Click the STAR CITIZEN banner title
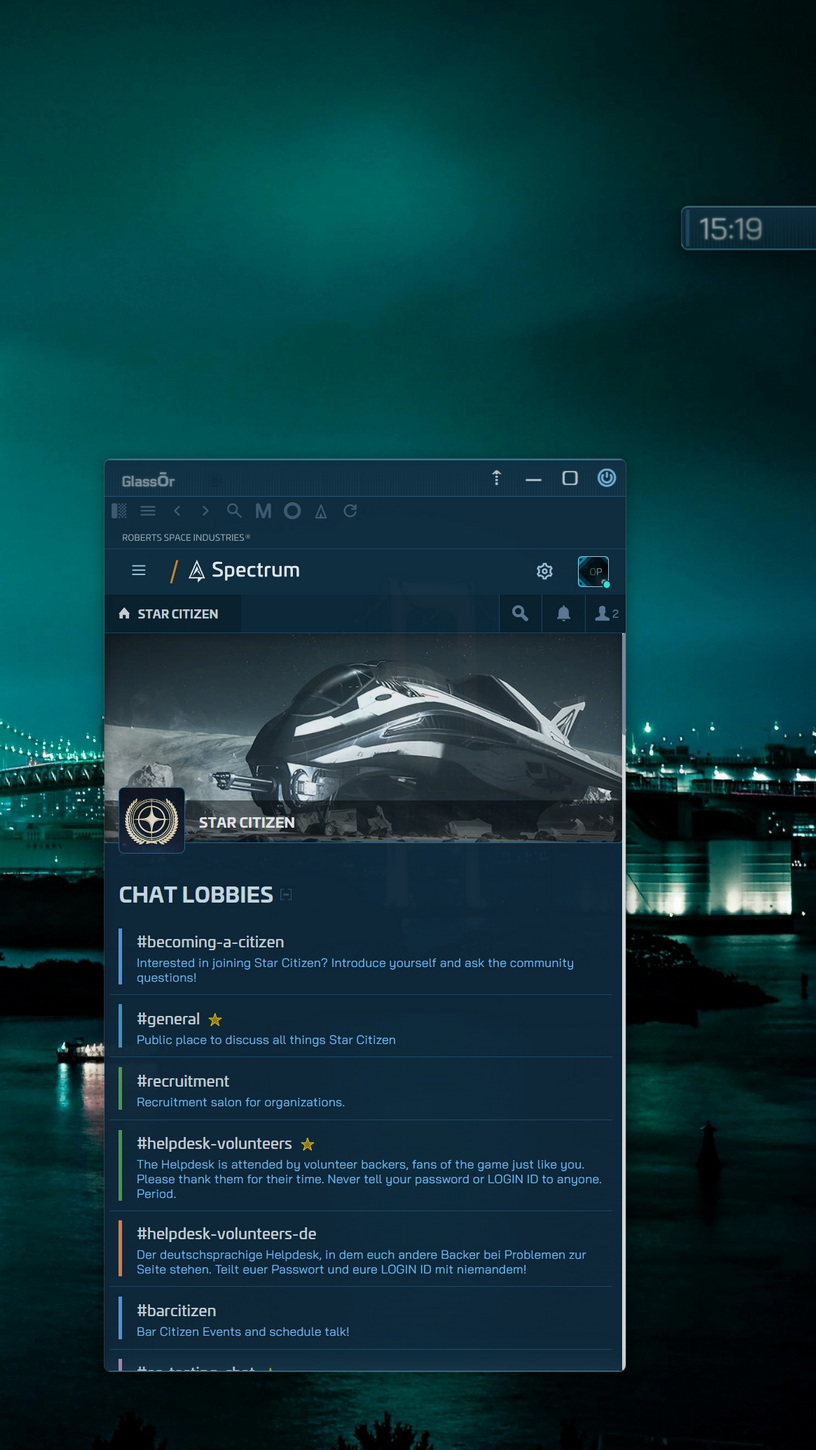The height and width of the screenshot is (1450, 816). tap(246, 823)
